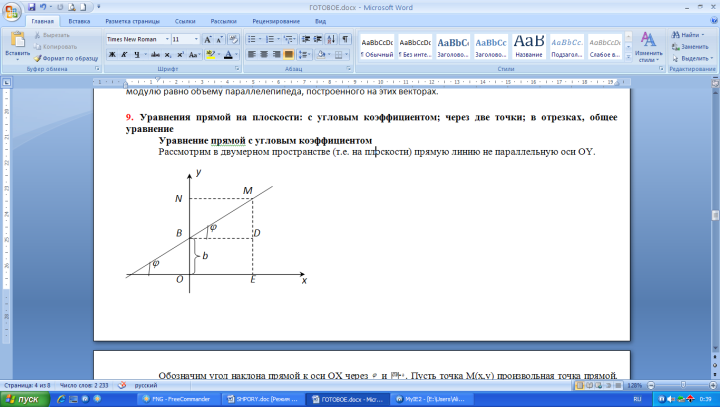
Task: Toggle paragraph marks (¶) display
Action: click(x=345, y=40)
